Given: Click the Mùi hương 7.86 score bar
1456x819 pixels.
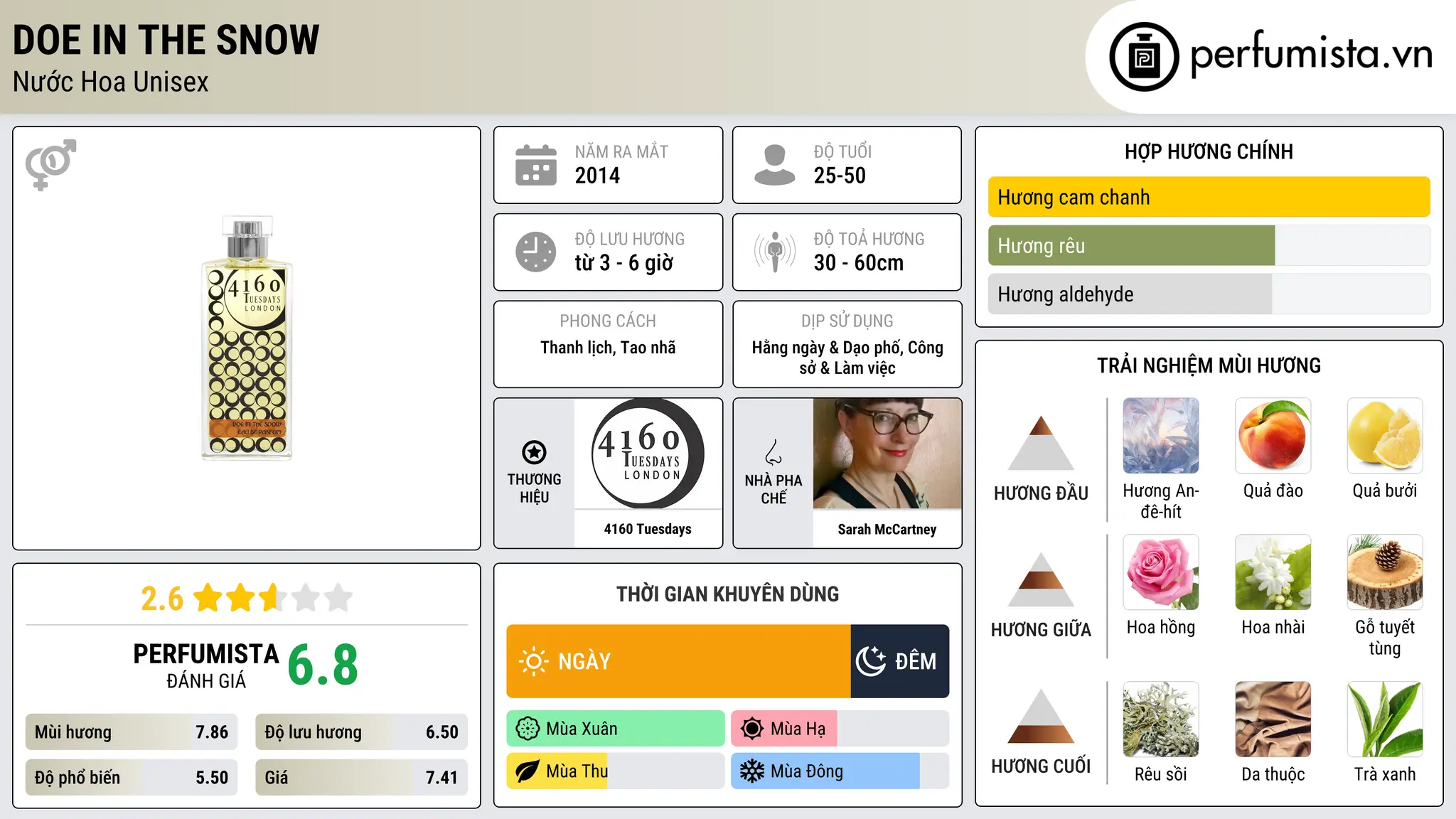Looking at the screenshot, I should [132, 732].
